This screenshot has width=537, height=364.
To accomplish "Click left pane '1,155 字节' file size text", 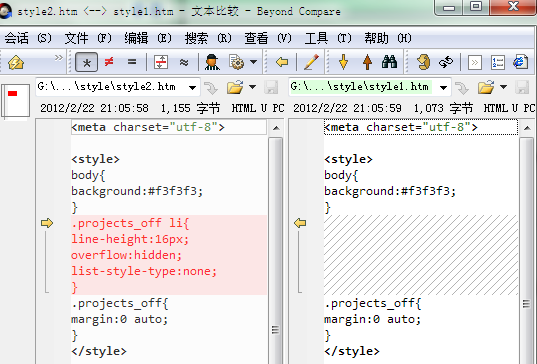I will pos(190,109).
